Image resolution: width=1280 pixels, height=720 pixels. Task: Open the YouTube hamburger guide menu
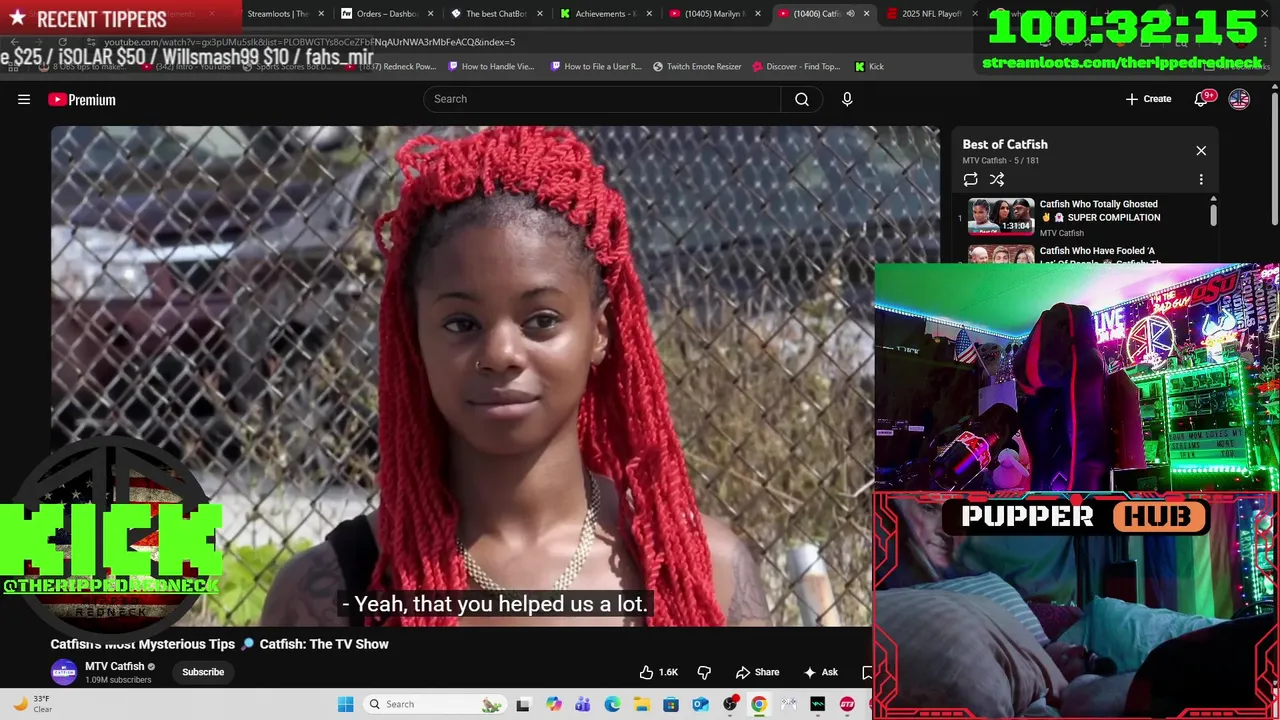point(24,99)
